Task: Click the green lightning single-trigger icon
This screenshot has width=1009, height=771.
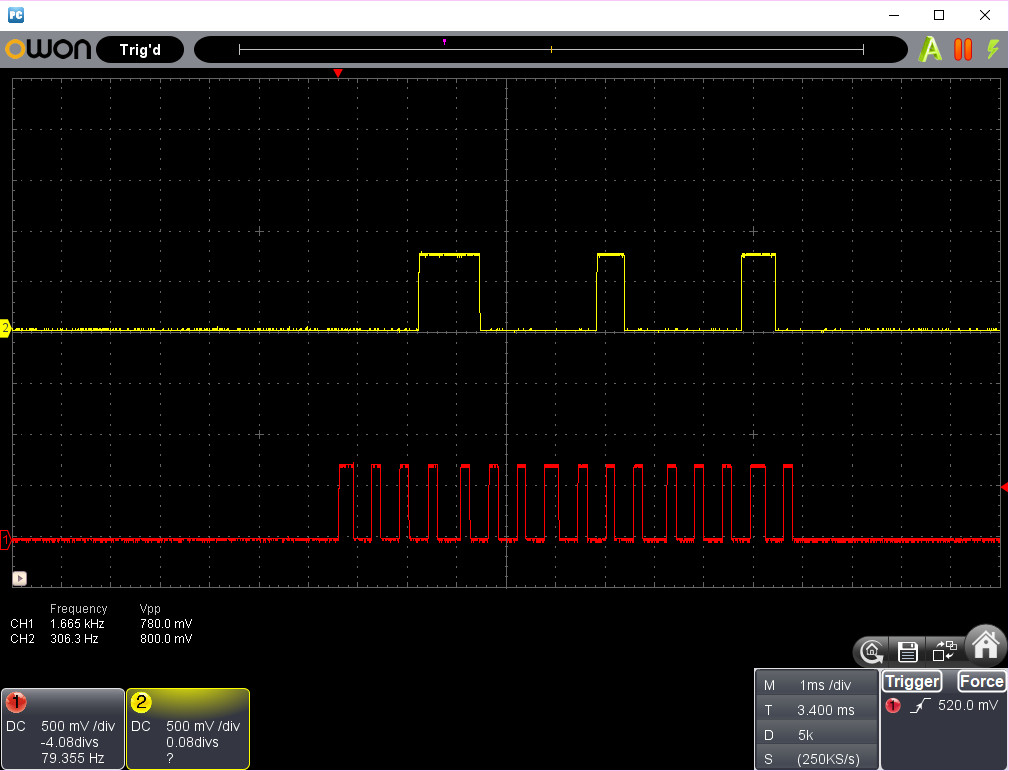Action: [993, 49]
